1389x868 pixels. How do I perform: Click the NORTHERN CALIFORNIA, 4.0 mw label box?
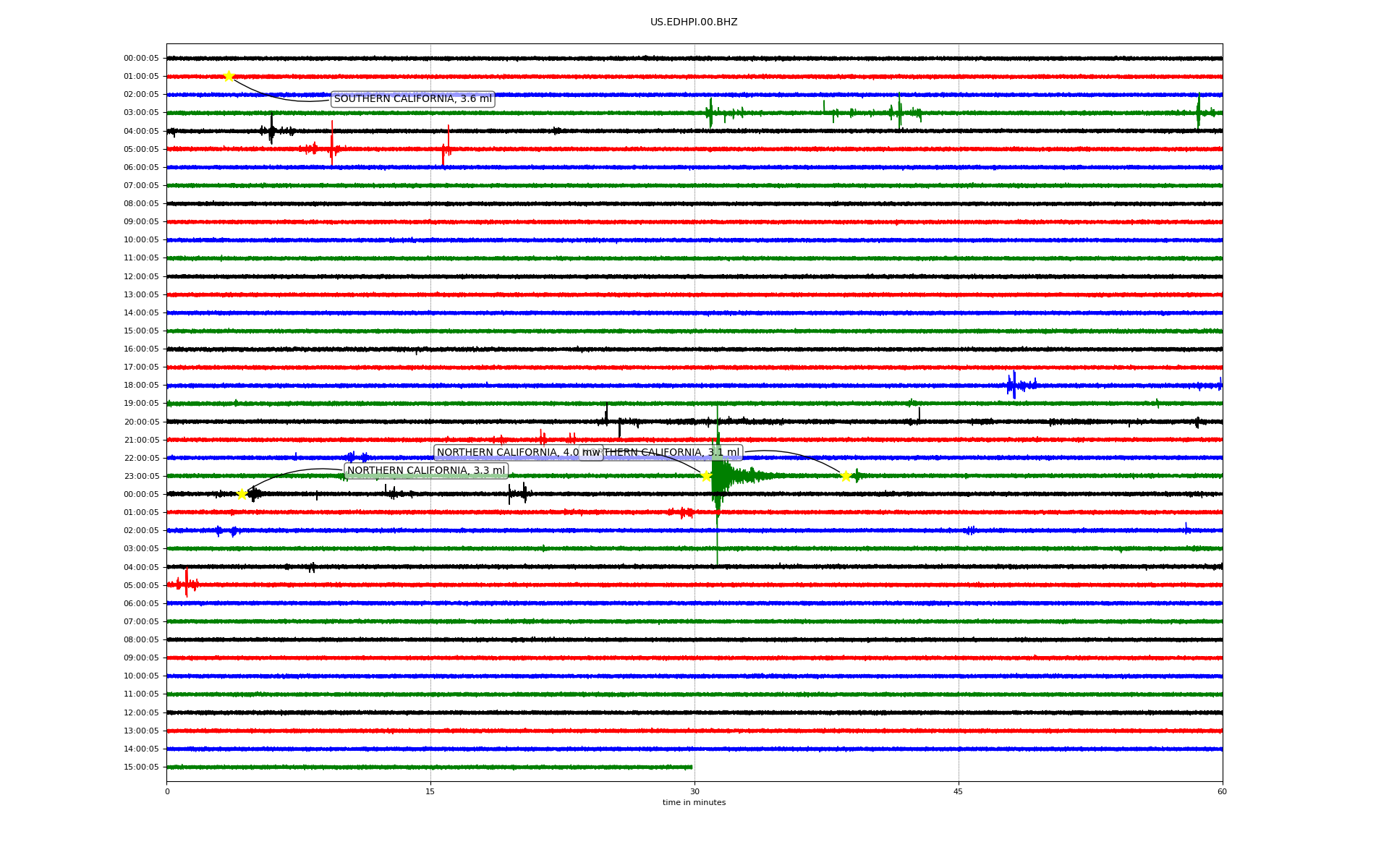tap(506, 453)
